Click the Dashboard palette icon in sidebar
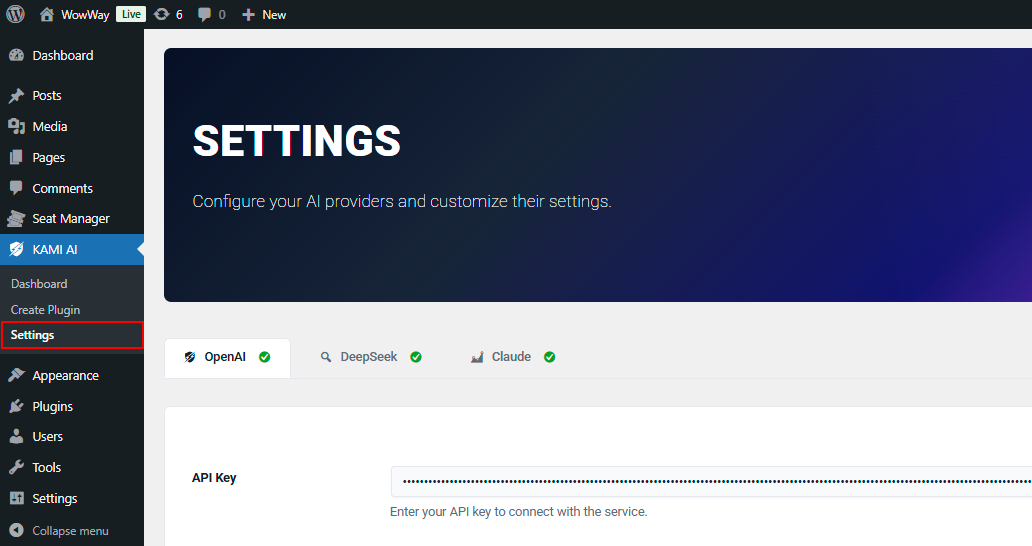The image size is (1032, 546). 16,55
